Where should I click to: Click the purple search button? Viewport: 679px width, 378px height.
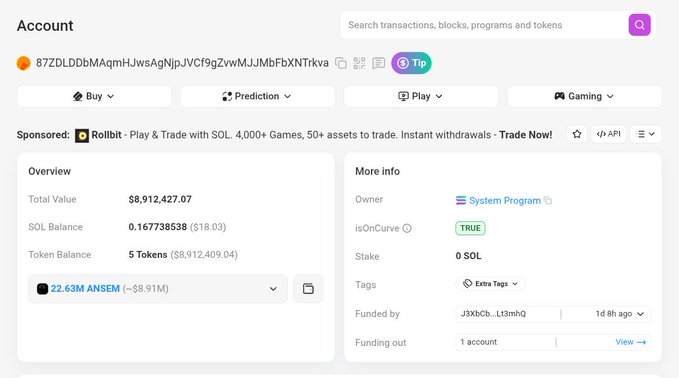point(639,25)
